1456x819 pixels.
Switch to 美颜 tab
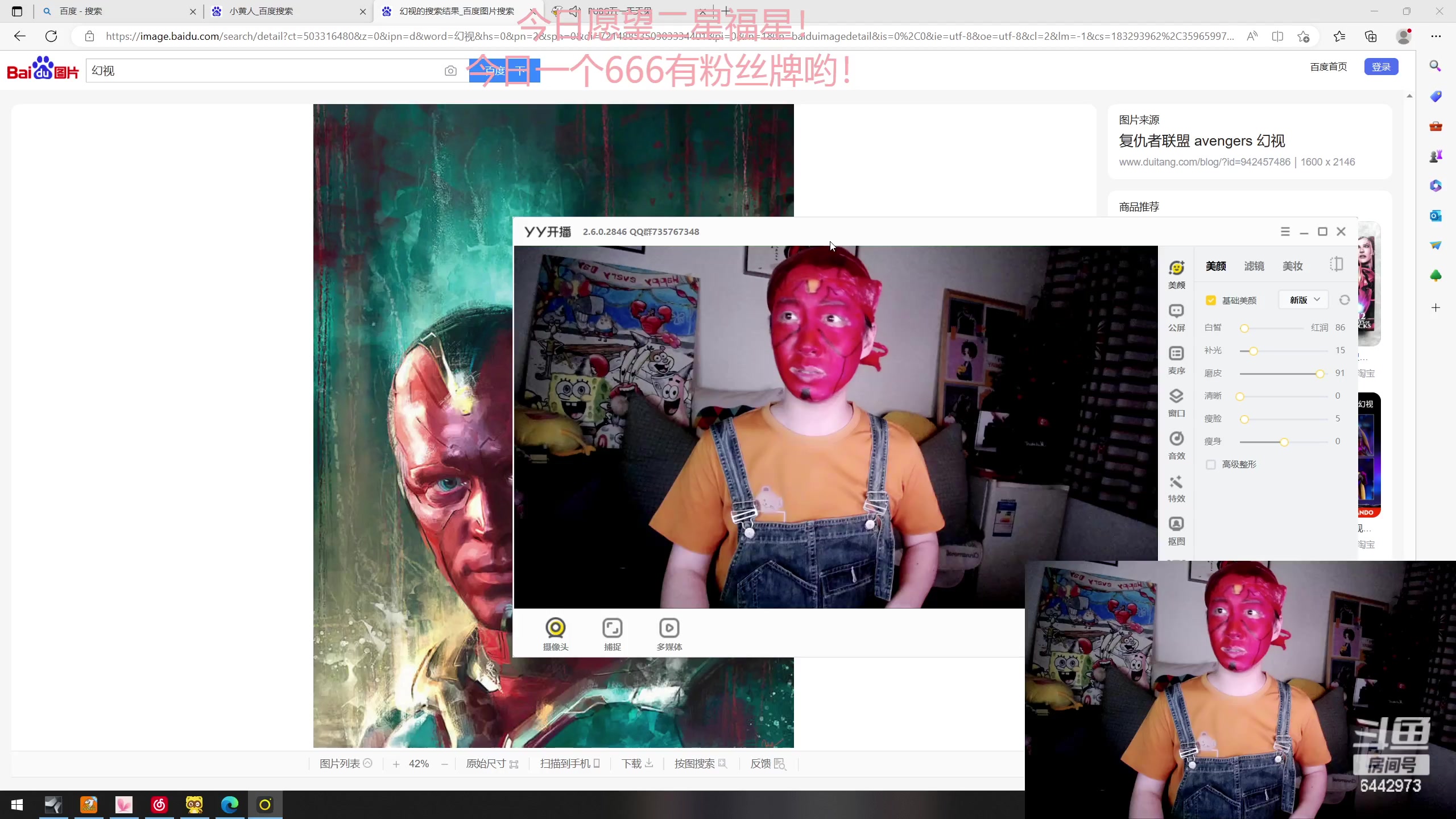(x=1216, y=266)
